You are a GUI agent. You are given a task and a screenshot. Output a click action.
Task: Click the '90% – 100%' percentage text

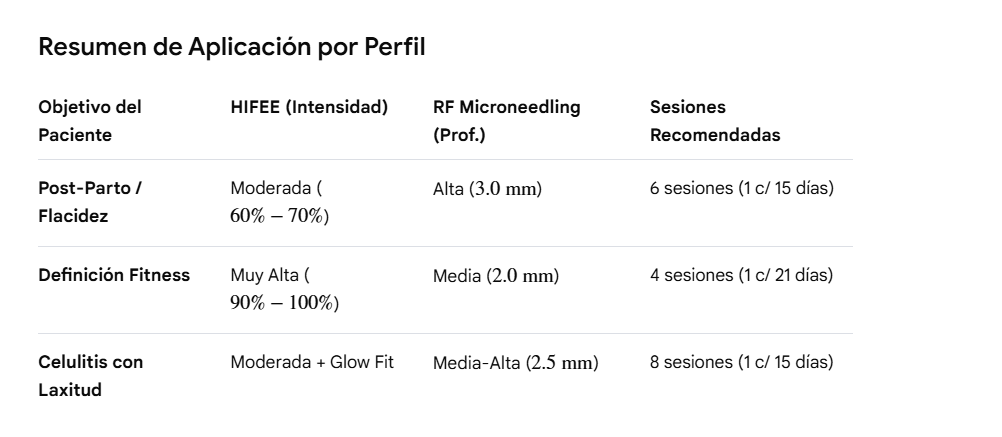[x=282, y=303]
